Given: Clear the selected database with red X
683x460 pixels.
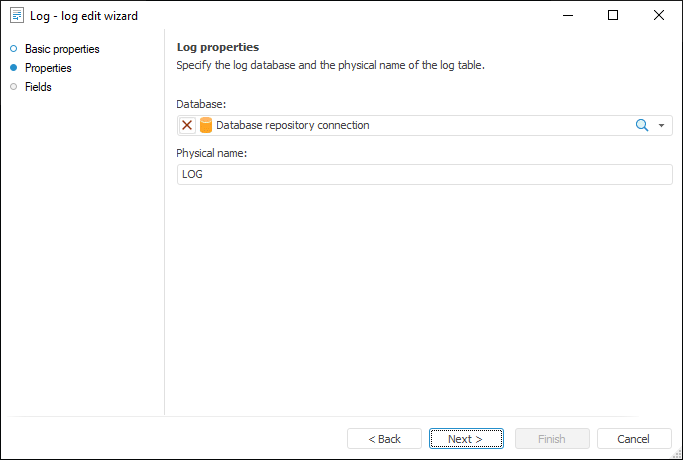Looking at the screenshot, I should tap(187, 125).
